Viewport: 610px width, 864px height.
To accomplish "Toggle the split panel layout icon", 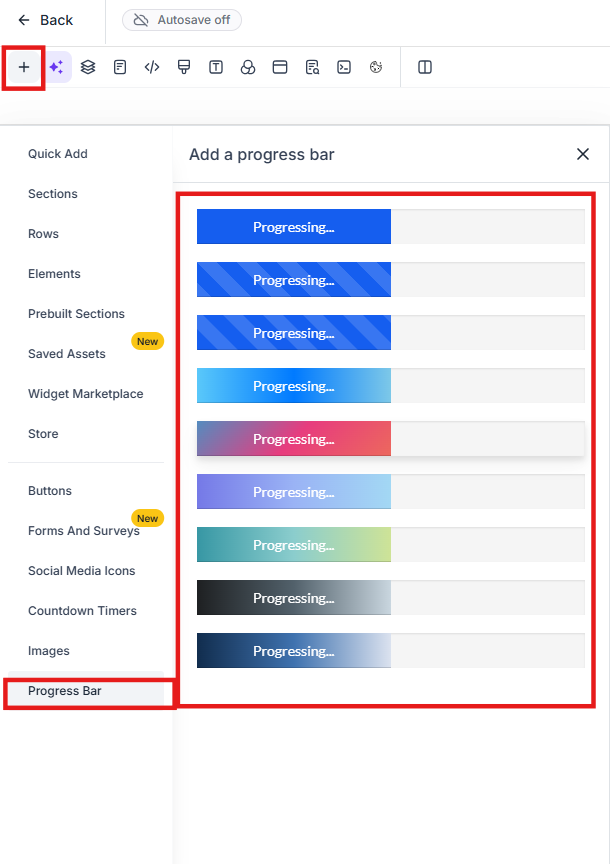I will (x=425, y=67).
